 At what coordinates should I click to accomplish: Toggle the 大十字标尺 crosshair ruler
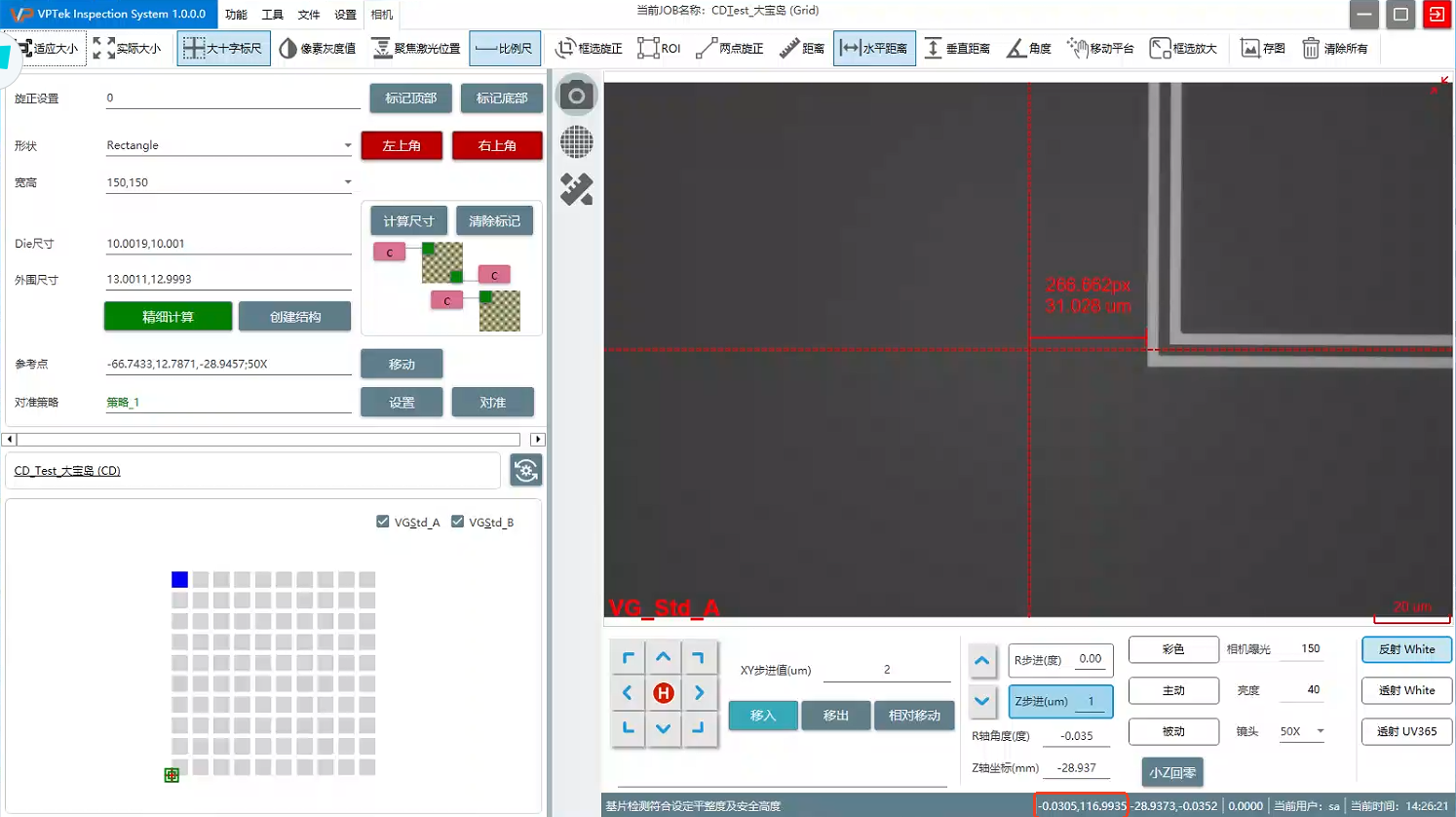(x=223, y=48)
